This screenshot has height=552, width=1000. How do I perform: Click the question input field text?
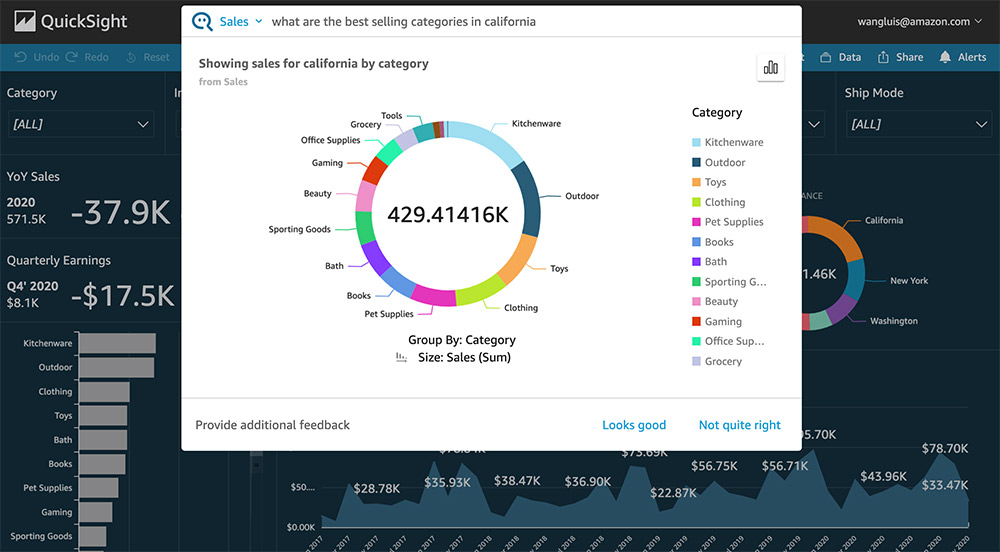(x=404, y=21)
